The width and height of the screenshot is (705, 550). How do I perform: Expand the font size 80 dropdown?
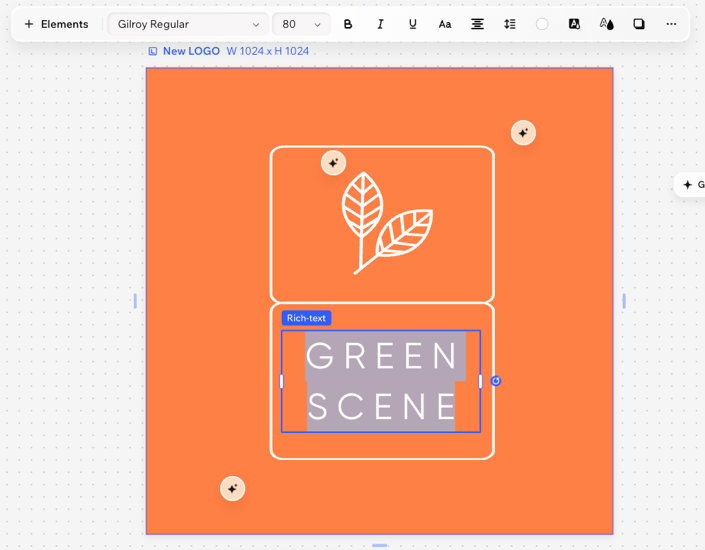point(301,24)
